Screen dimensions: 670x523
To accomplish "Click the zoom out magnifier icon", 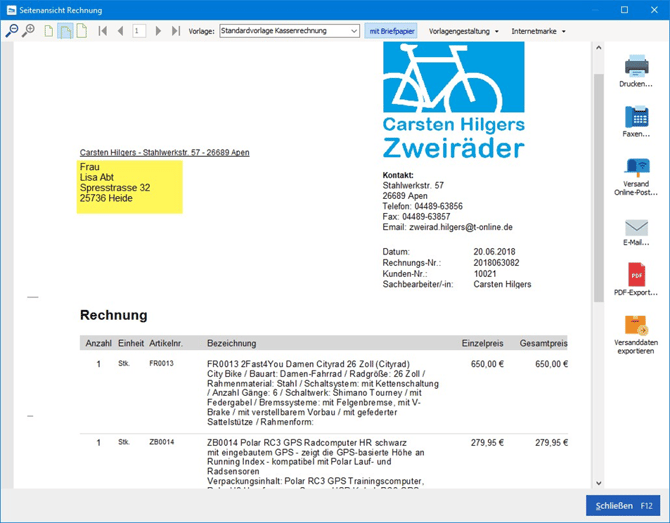I will [12, 31].
